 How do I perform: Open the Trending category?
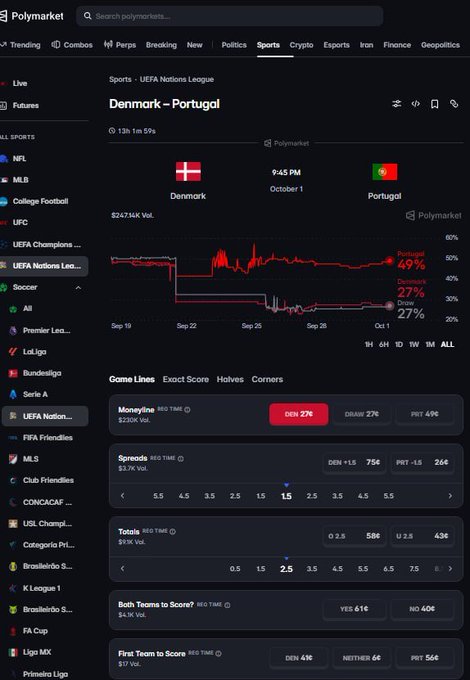[20, 45]
